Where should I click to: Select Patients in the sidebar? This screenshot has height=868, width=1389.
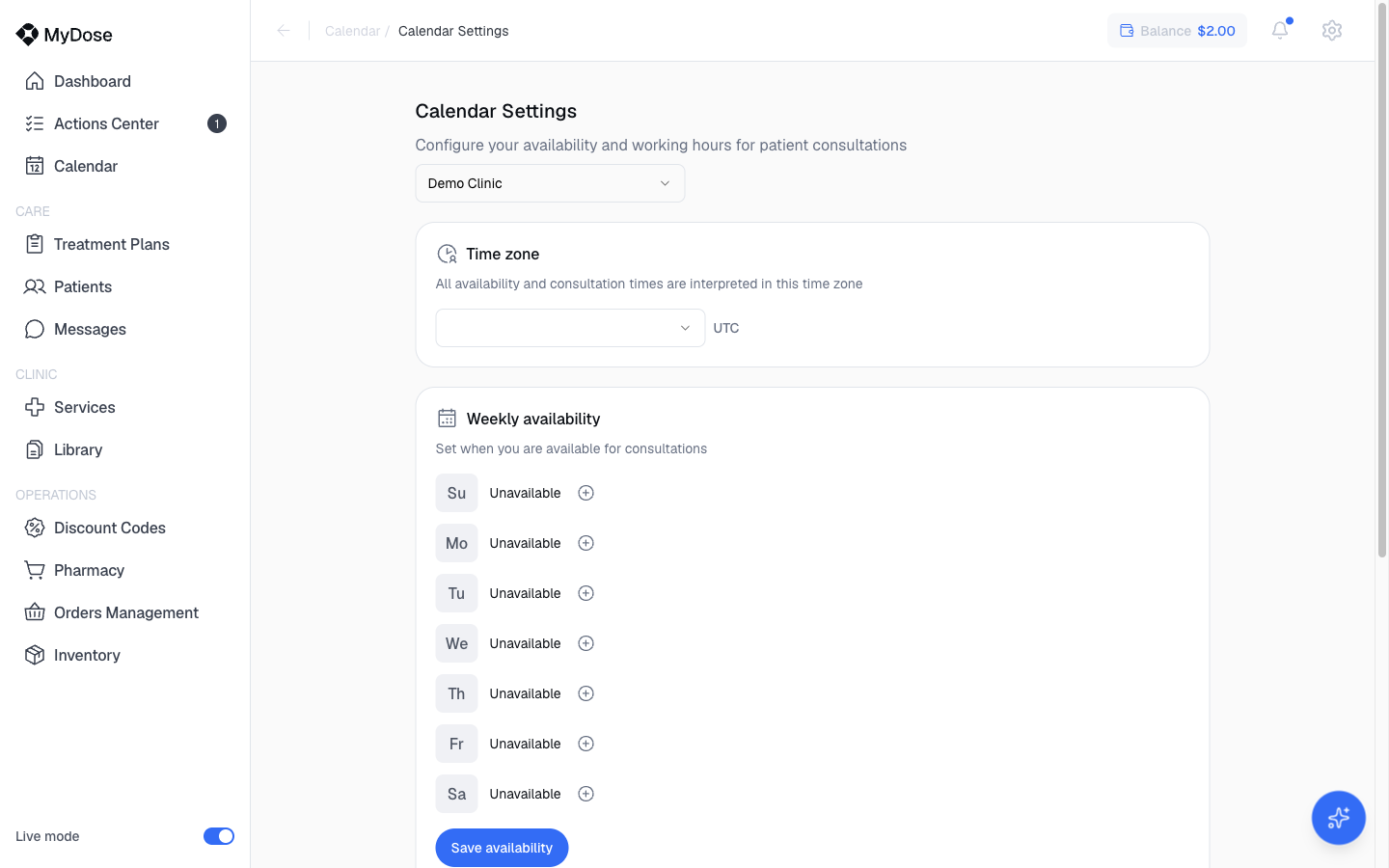pyautogui.click(x=125, y=286)
